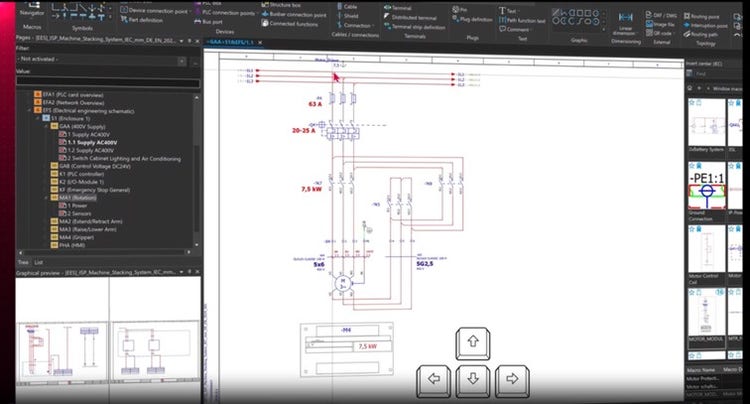Select the =GAA+S1&EFS/1.1 page tab
The height and width of the screenshot is (404, 750).
[x=230, y=42]
